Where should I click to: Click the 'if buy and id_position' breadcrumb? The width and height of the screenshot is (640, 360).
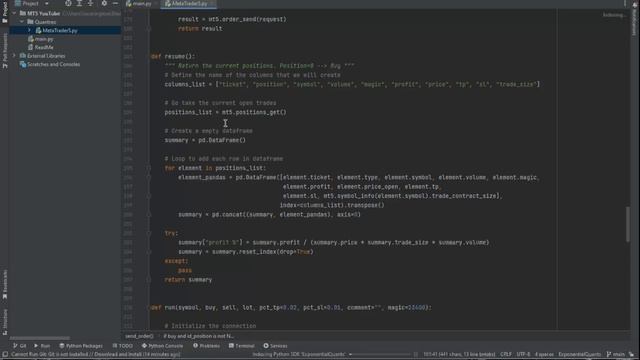(198, 336)
